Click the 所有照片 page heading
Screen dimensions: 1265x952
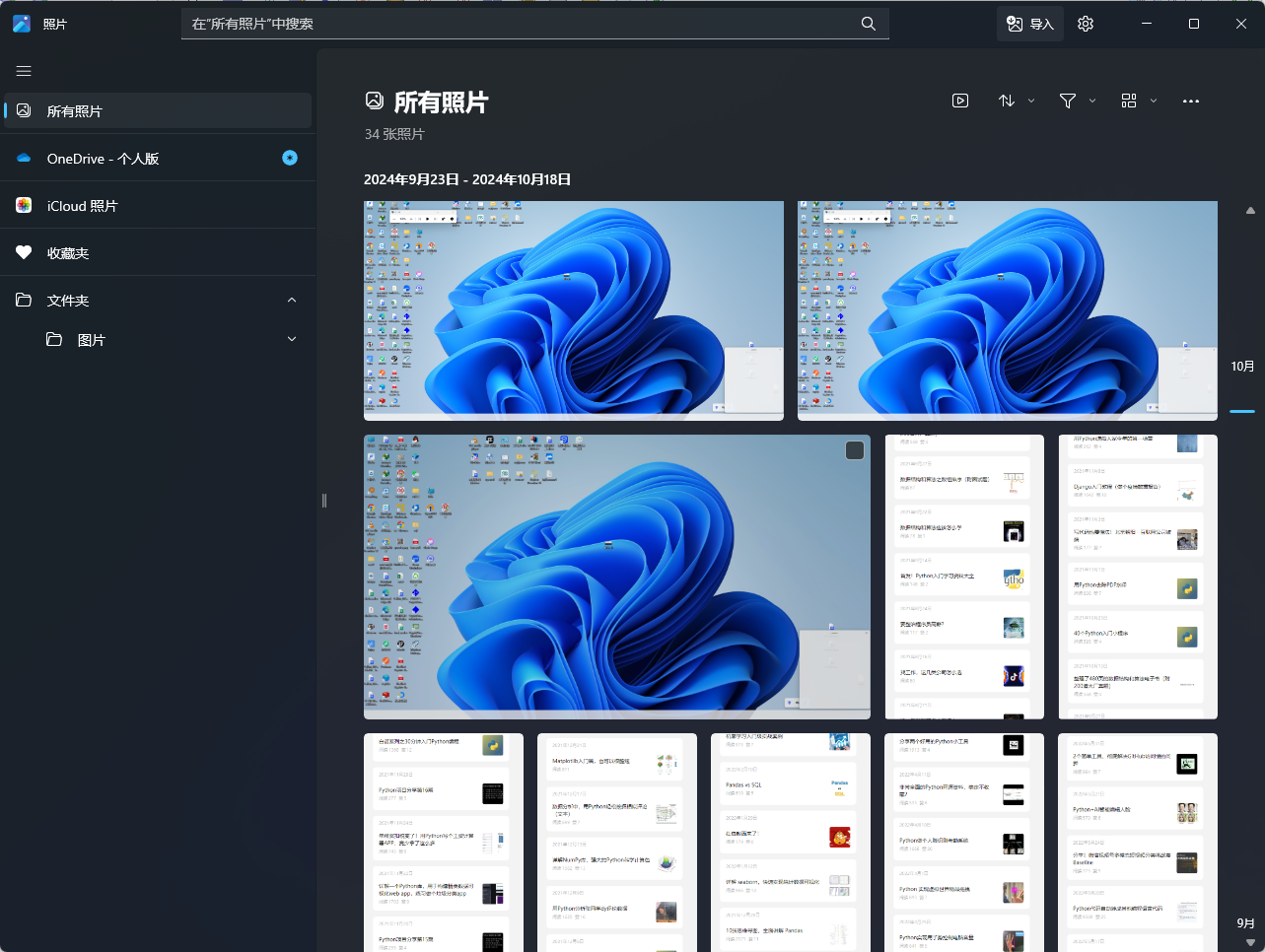441,102
